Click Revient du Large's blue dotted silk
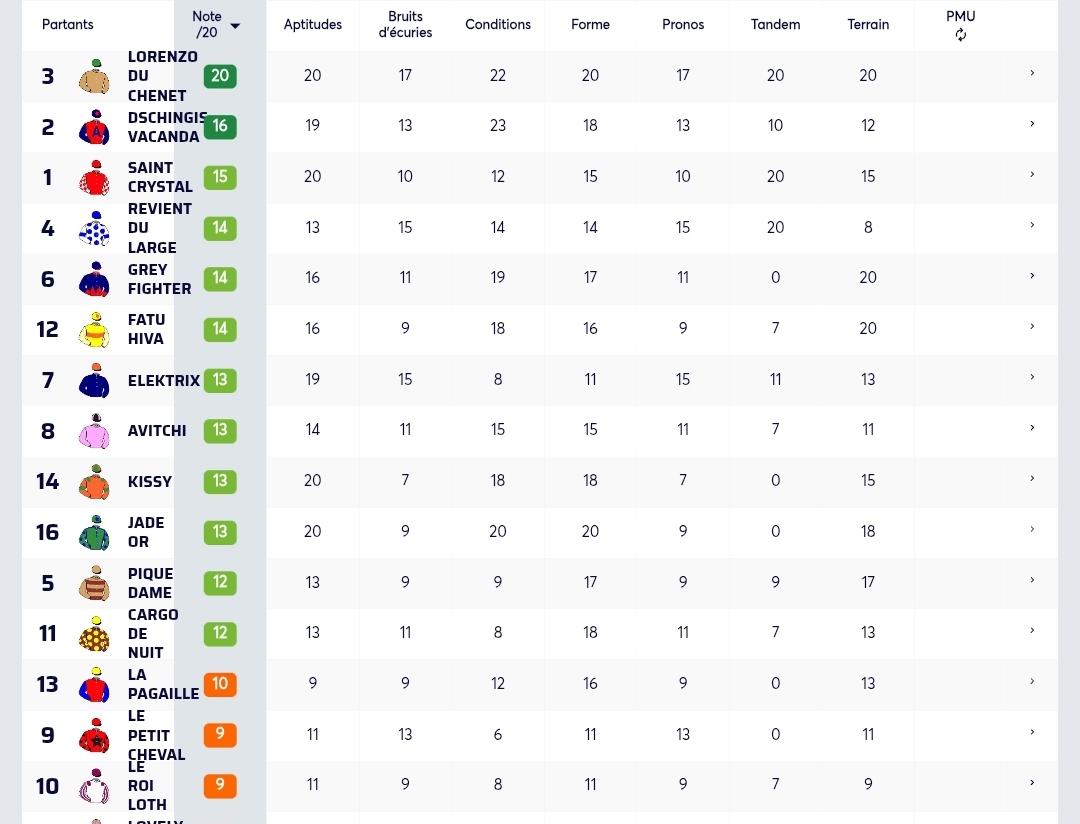 [x=94, y=229]
